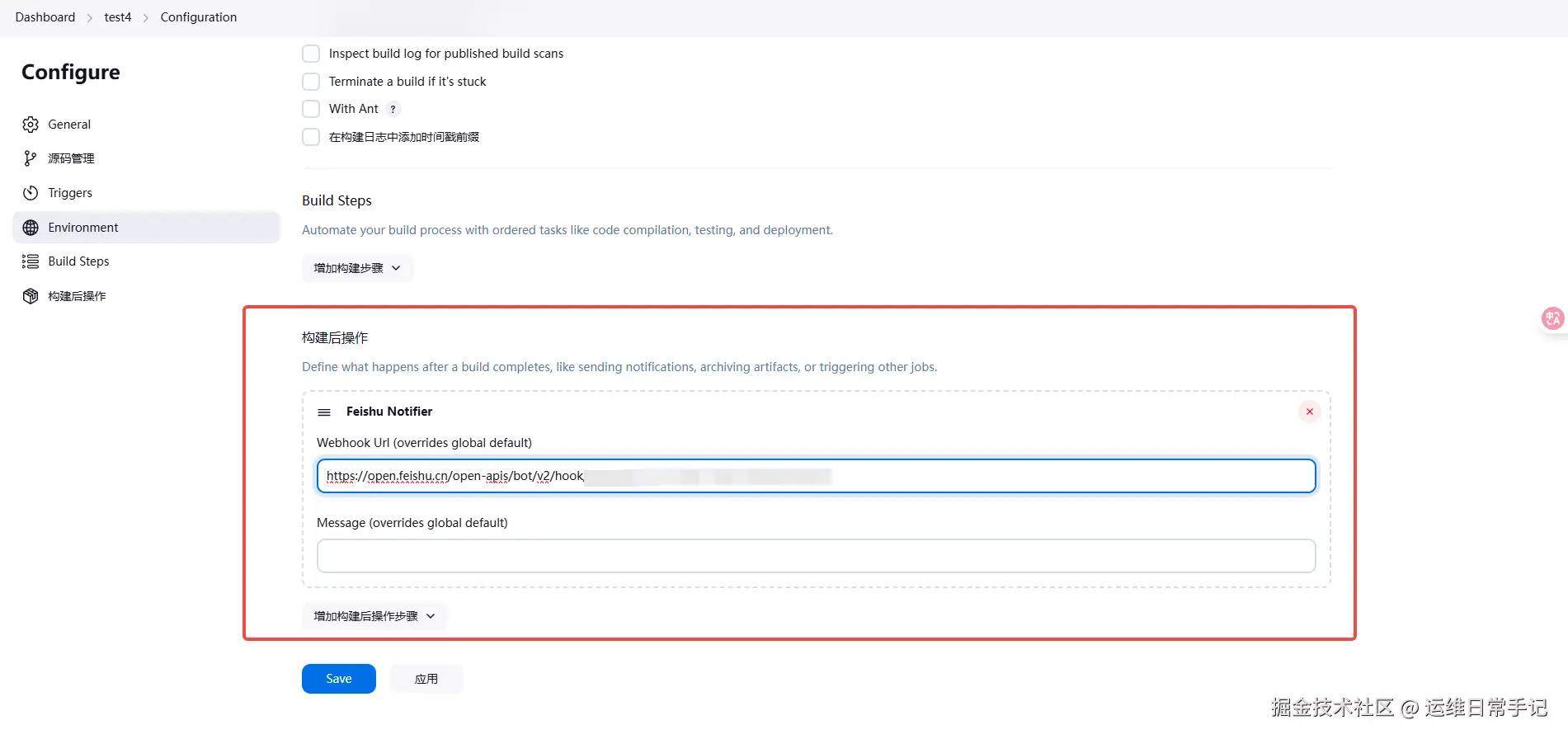Screen dimensions: 1568x739
Task: Click the Save button
Action: tap(339, 679)
